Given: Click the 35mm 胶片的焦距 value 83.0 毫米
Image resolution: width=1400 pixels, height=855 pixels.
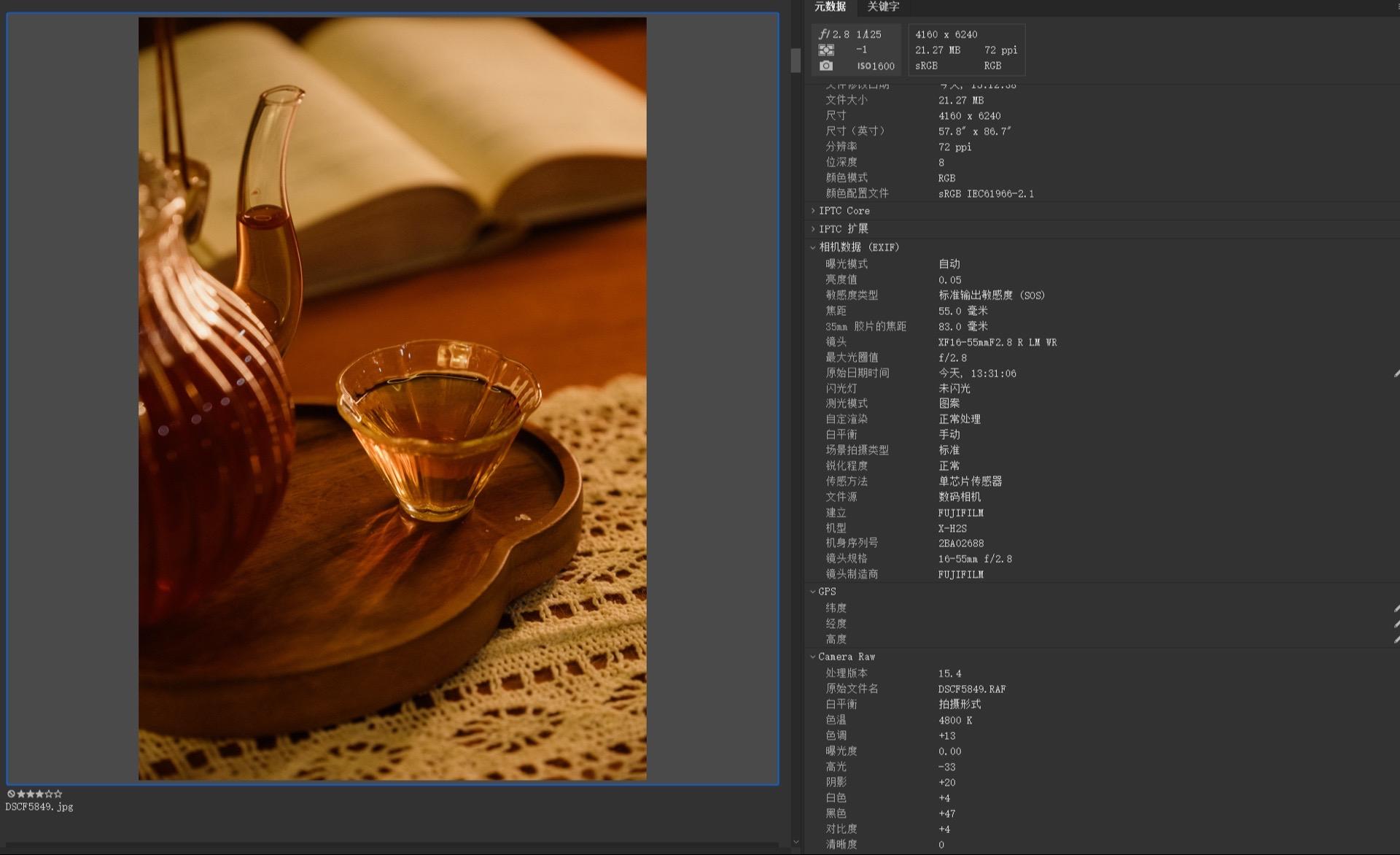Looking at the screenshot, I should click(x=963, y=326).
